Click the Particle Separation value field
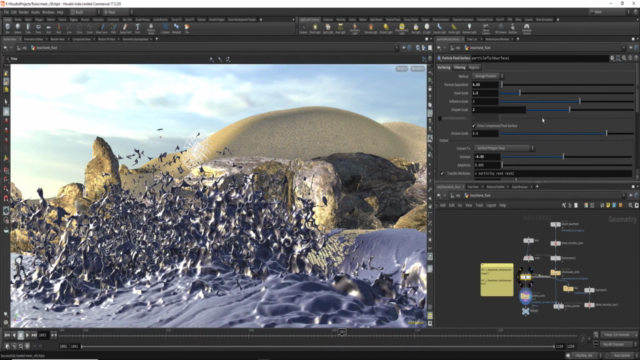This screenshot has height=360, width=640. pos(485,84)
